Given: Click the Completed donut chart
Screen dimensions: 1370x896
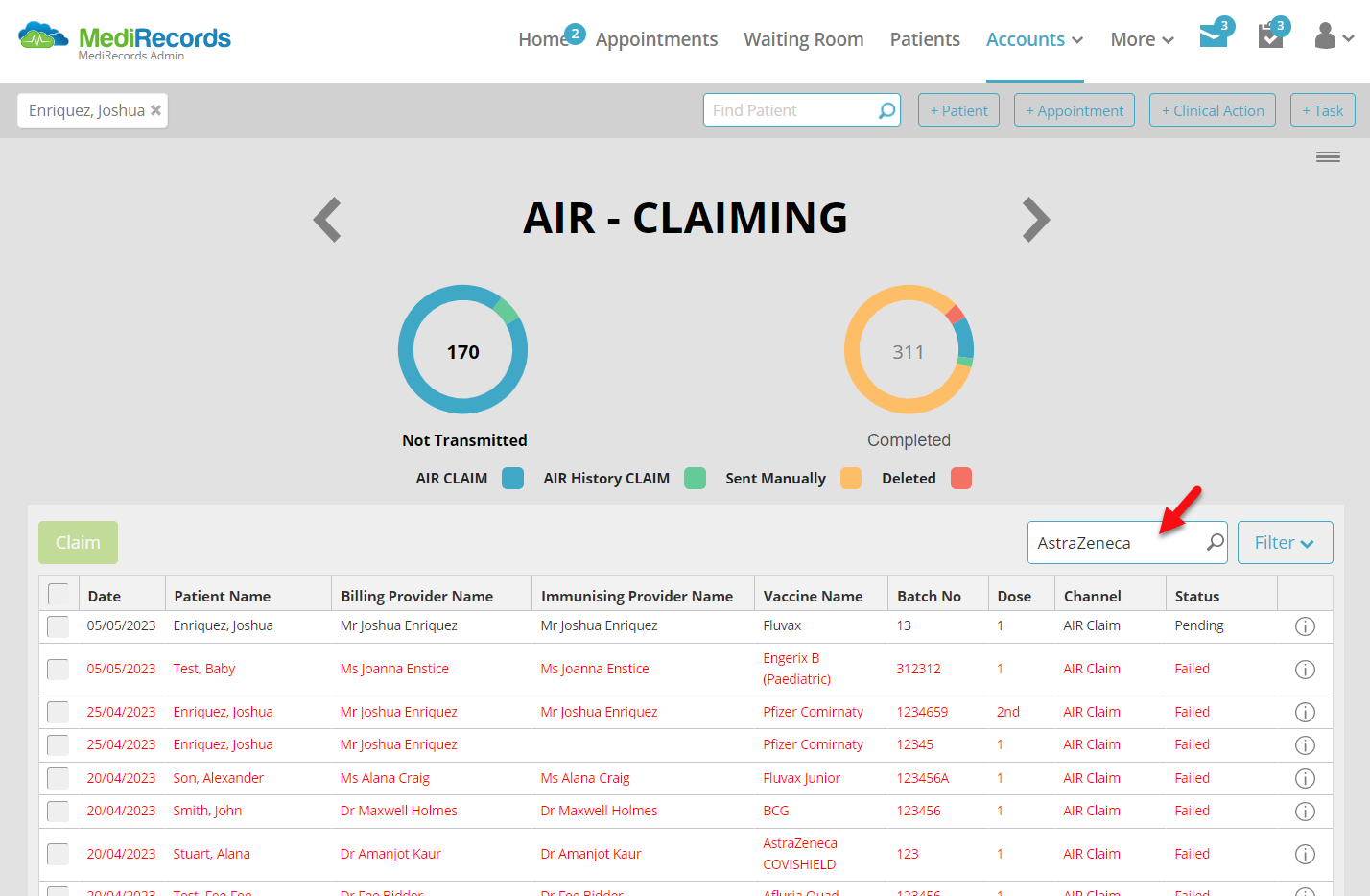Looking at the screenshot, I should [x=909, y=350].
